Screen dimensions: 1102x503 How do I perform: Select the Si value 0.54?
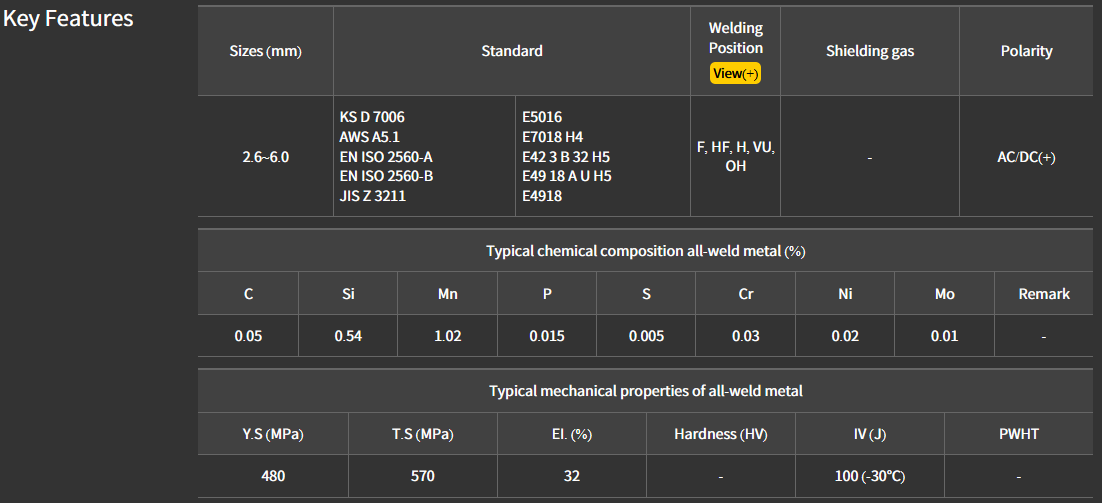coord(348,336)
